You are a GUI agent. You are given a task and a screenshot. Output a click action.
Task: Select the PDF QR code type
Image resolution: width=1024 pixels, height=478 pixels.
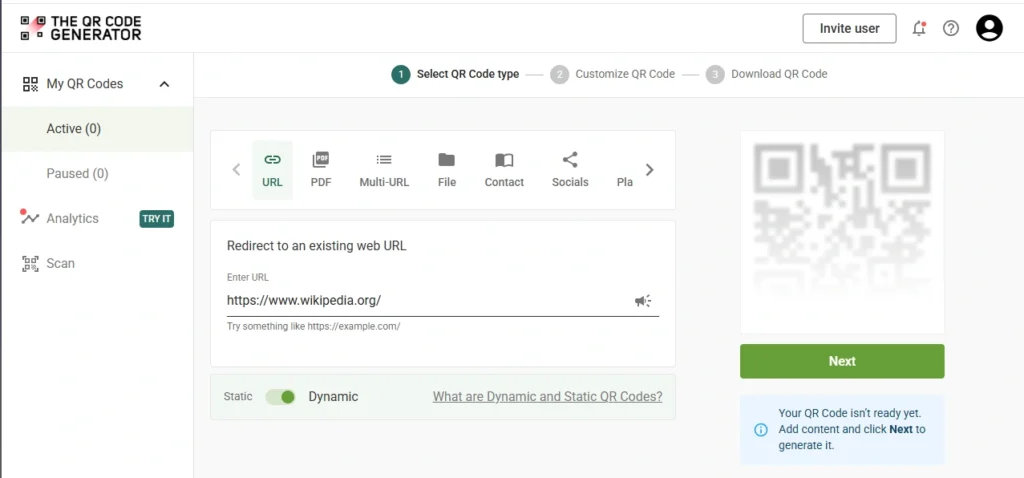click(321, 170)
